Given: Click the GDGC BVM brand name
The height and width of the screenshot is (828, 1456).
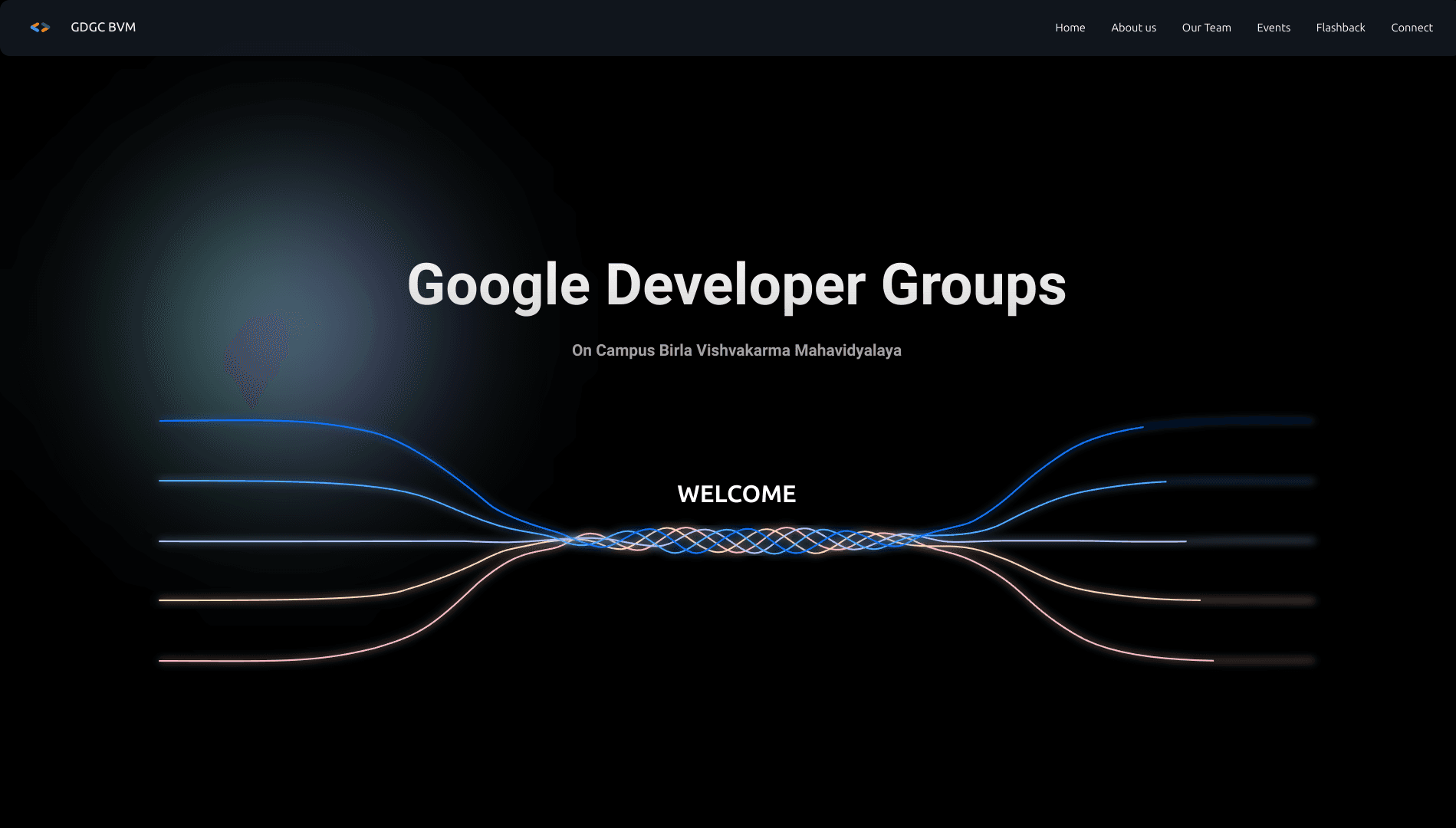Looking at the screenshot, I should (103, 28).
